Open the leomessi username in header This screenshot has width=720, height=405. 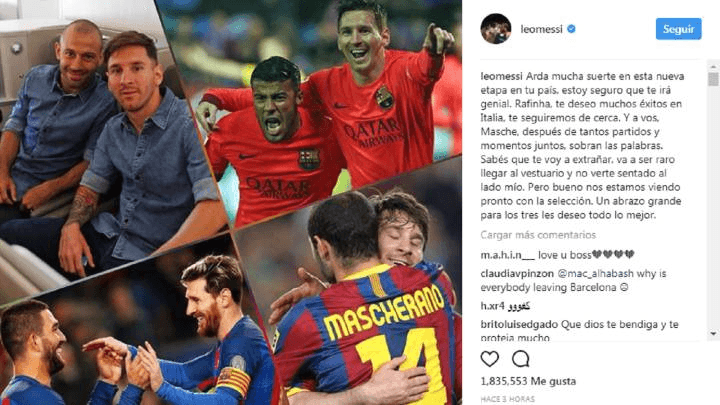click(x=541, y=29)
